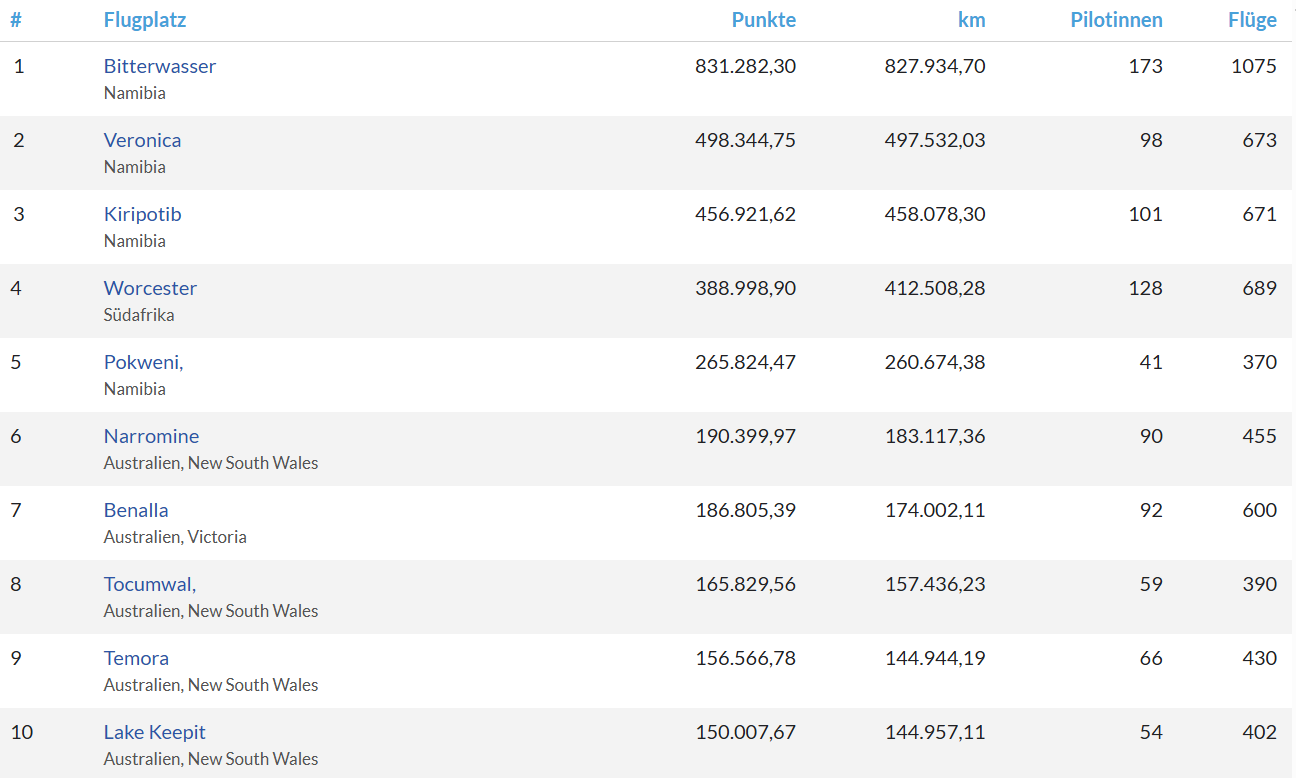Select the Temora airfield link
This screenshot has height=778, width=1296.
tap(136, 658)
